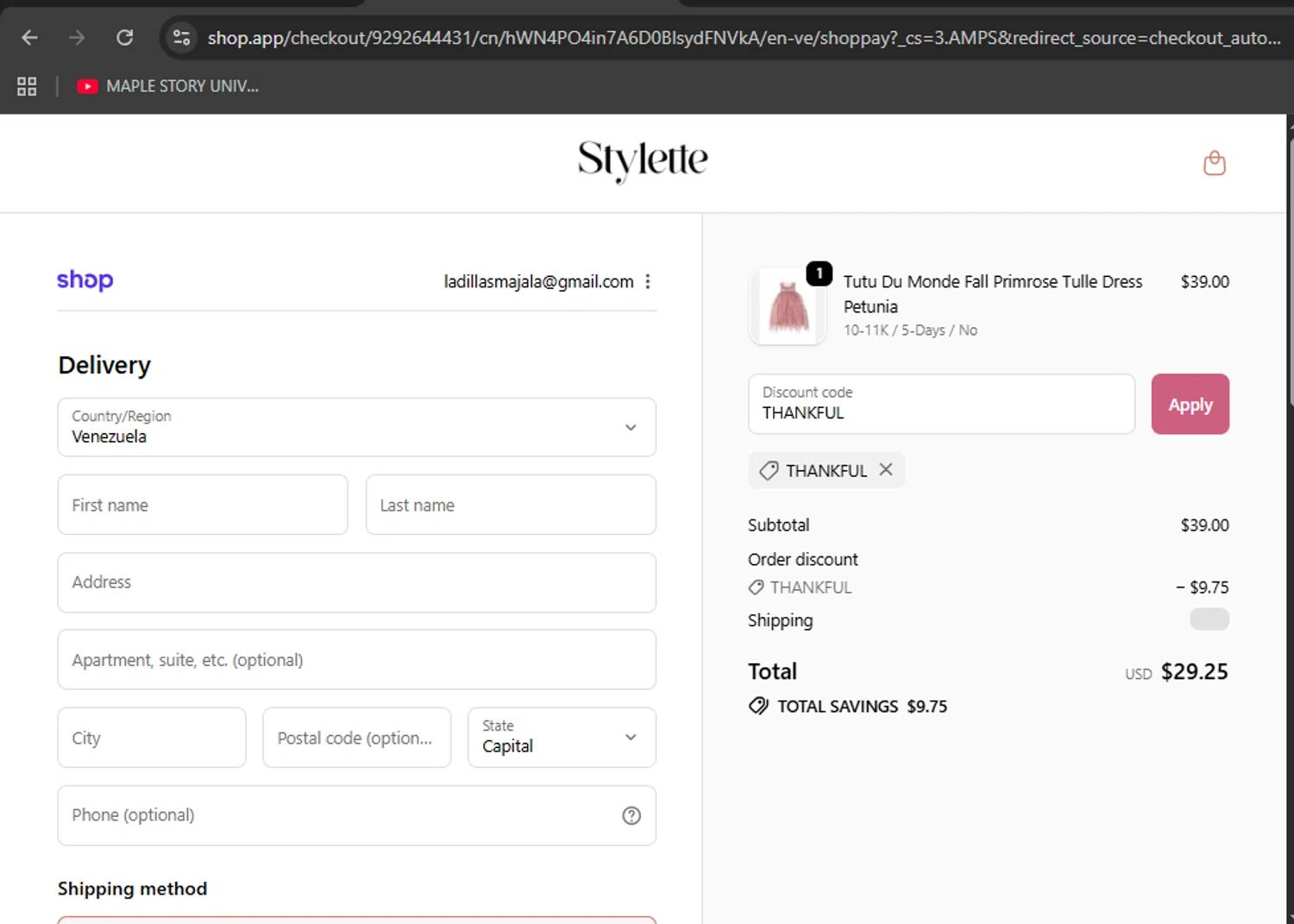Image resolution: width=1294 pixels, height=924 pixels.
Task: Click the 10-11K / 5-Days / No variant text
Action: (910, 330)
